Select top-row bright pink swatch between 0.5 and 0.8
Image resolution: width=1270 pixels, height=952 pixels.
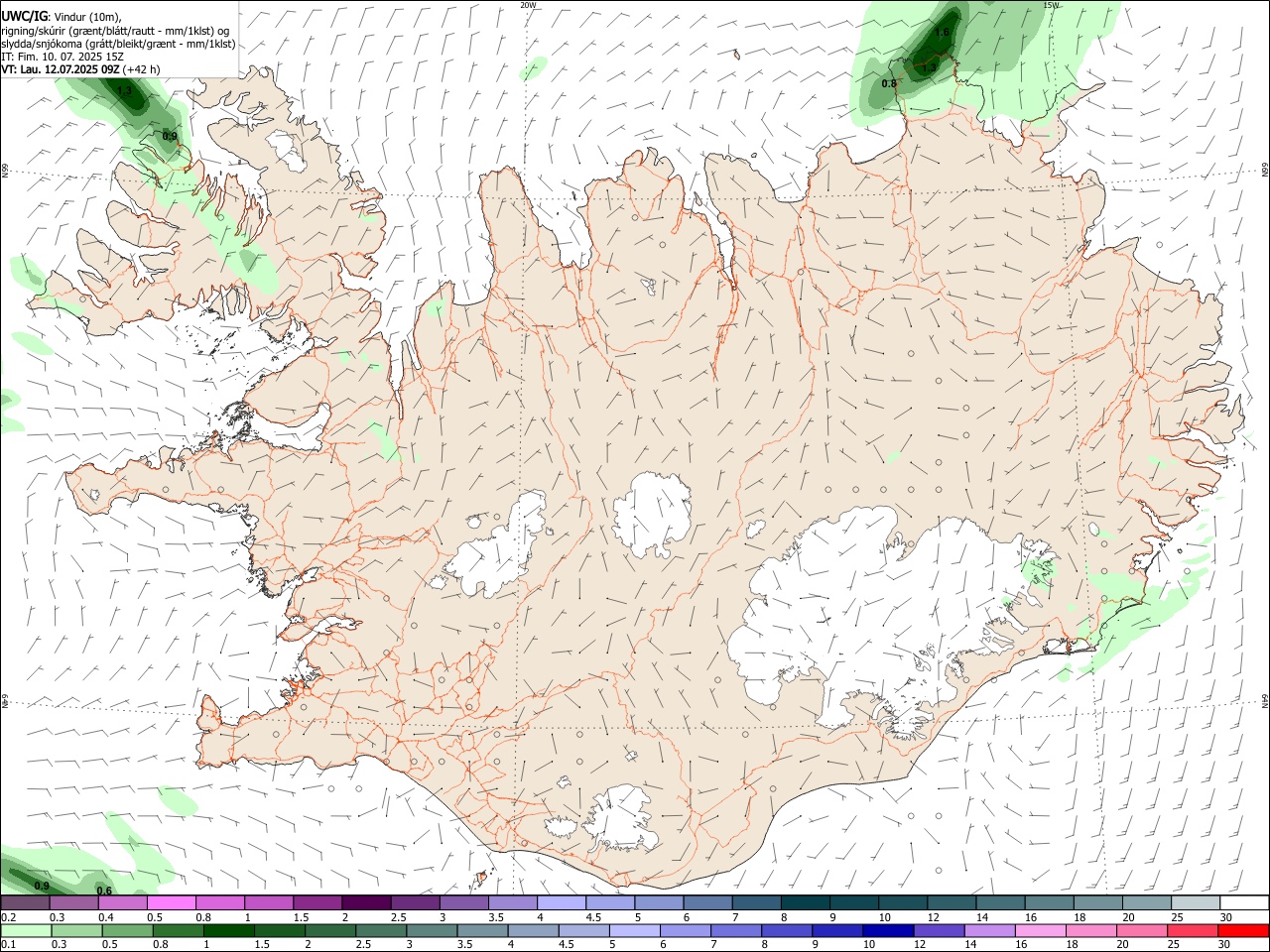coord(171,903)
